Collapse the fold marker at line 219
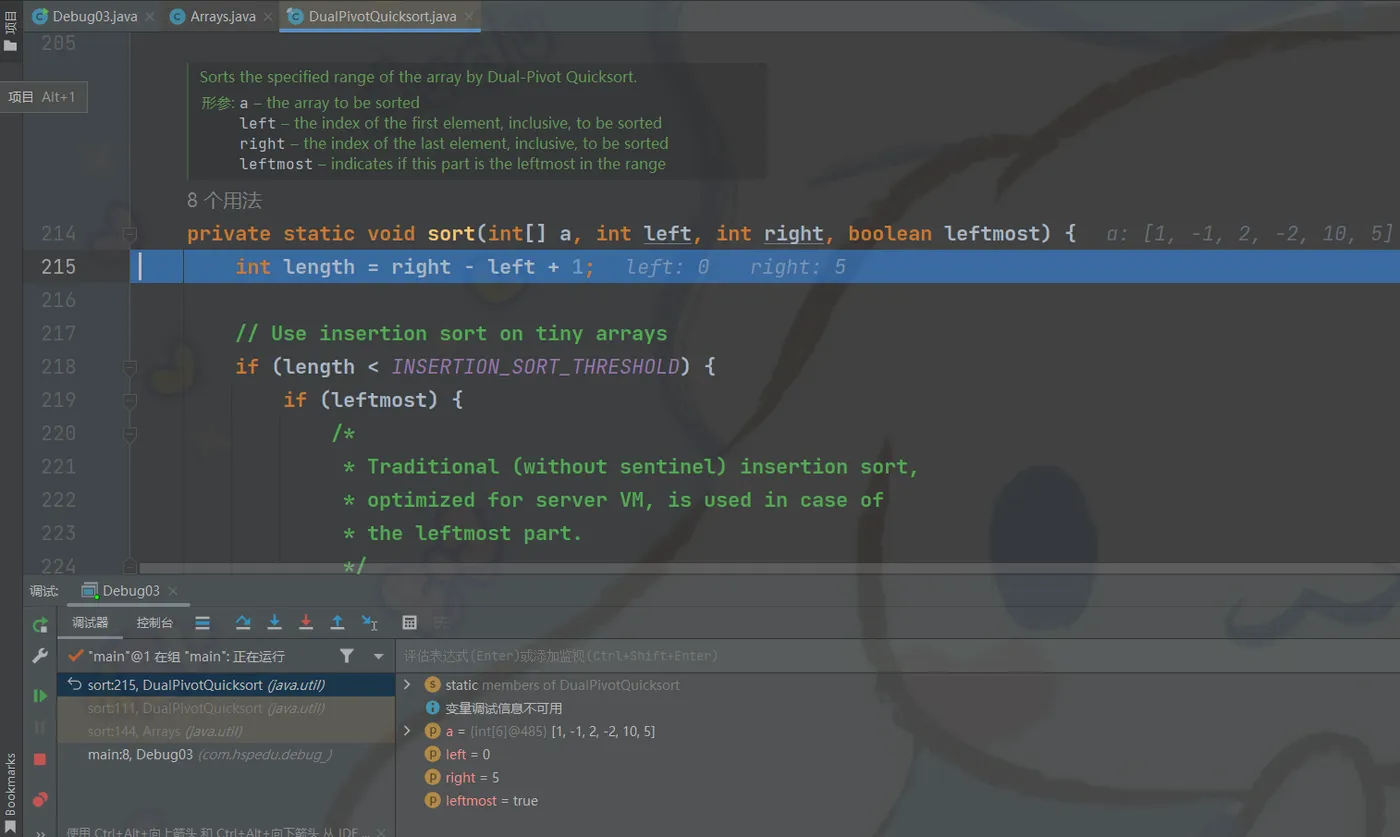 click(130, 400)
